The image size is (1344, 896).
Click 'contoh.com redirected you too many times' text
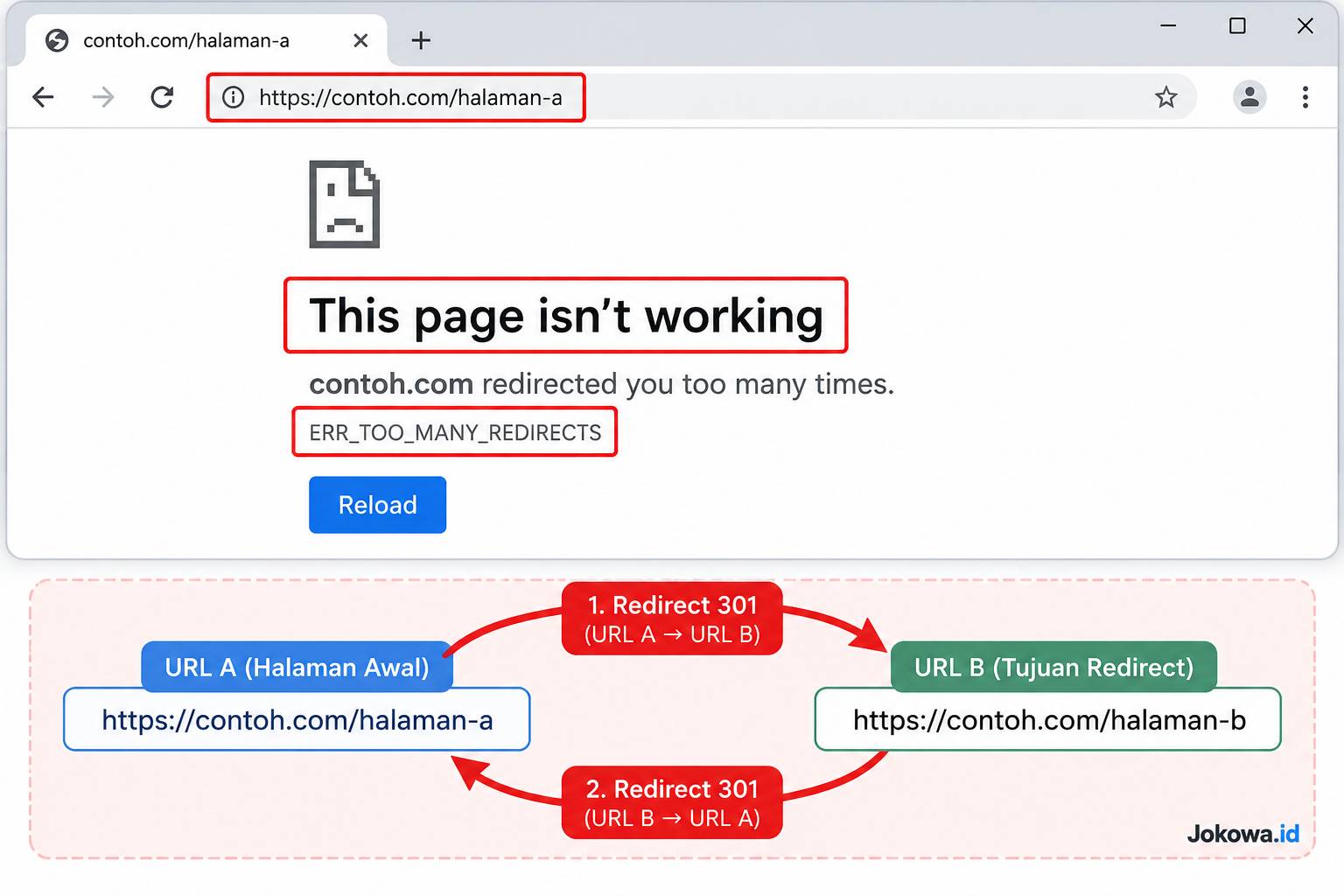[601, 384]
